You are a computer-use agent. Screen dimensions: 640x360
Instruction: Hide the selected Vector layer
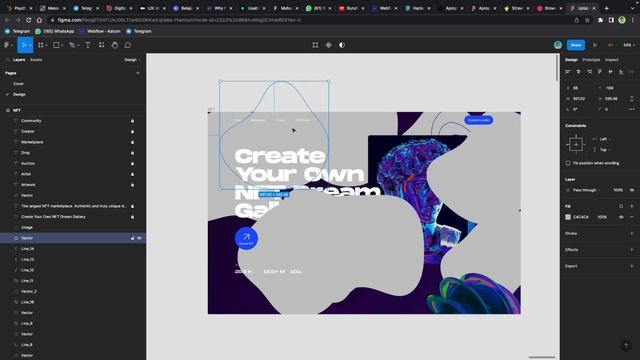(139, 238)
